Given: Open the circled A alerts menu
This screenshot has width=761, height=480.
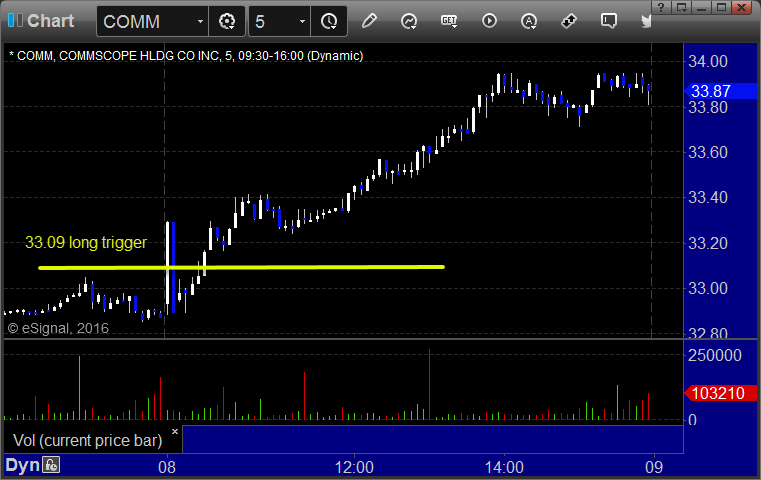Looking at the screenshot, I should point(529,21).
